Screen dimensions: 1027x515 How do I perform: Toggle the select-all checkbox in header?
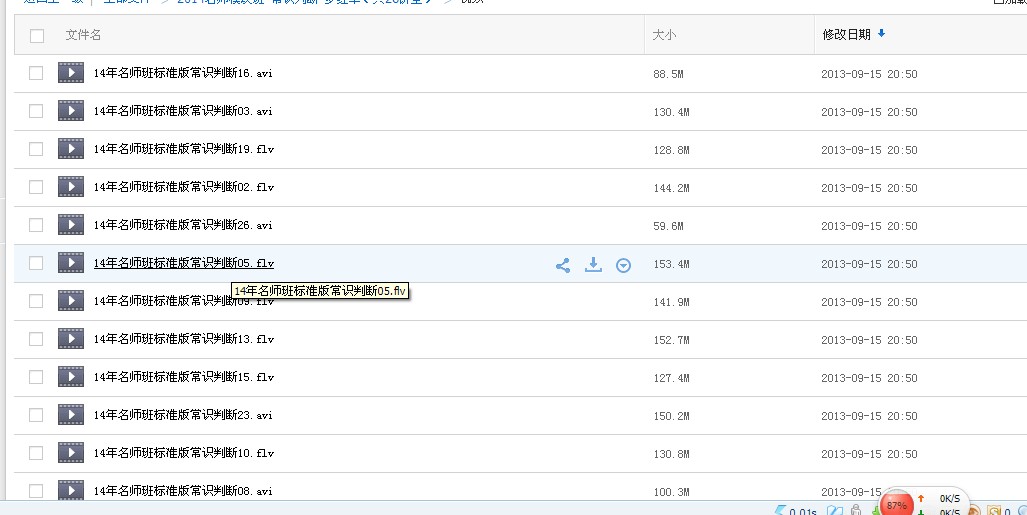[x=37, y=36]
